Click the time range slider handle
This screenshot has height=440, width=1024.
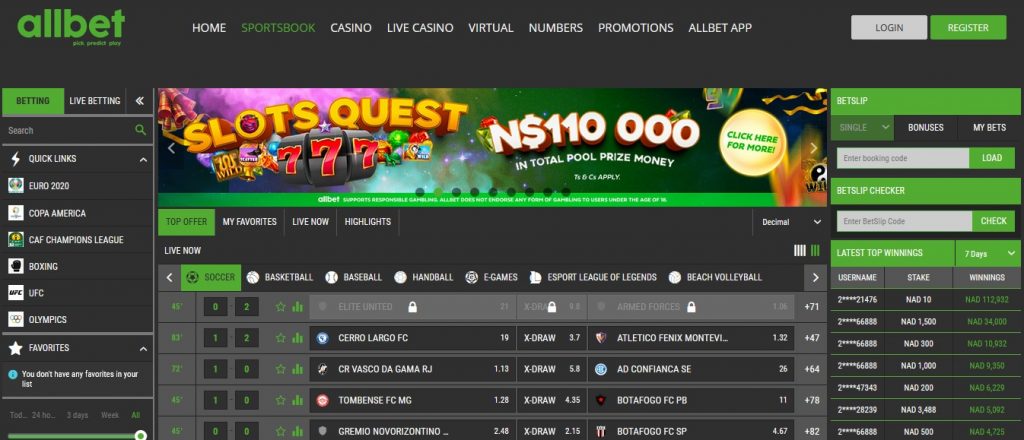(x=140, y=435)
